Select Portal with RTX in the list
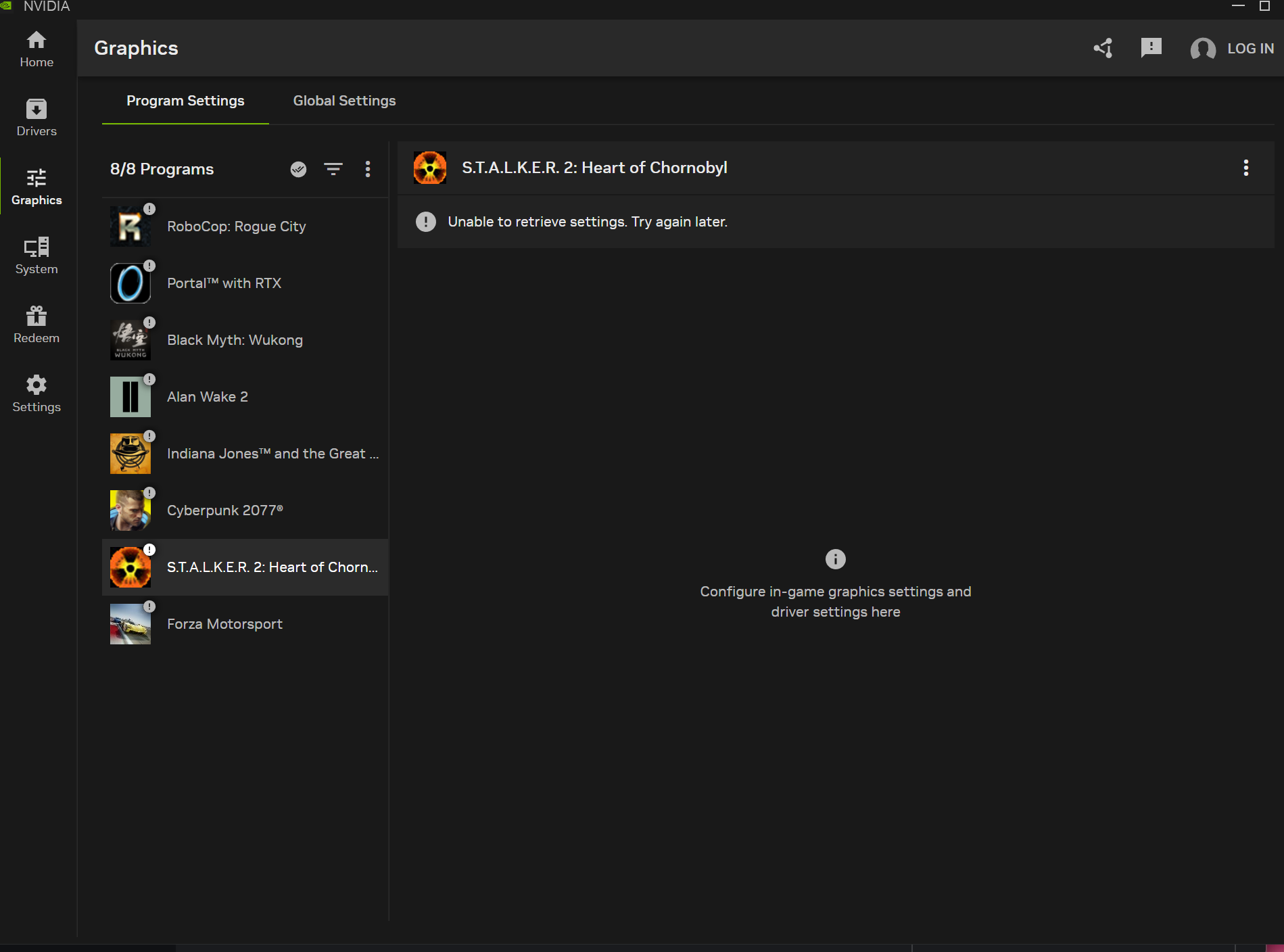Image resolution: width=1284 pixels, height=952 pixels. tap(245, 283)
